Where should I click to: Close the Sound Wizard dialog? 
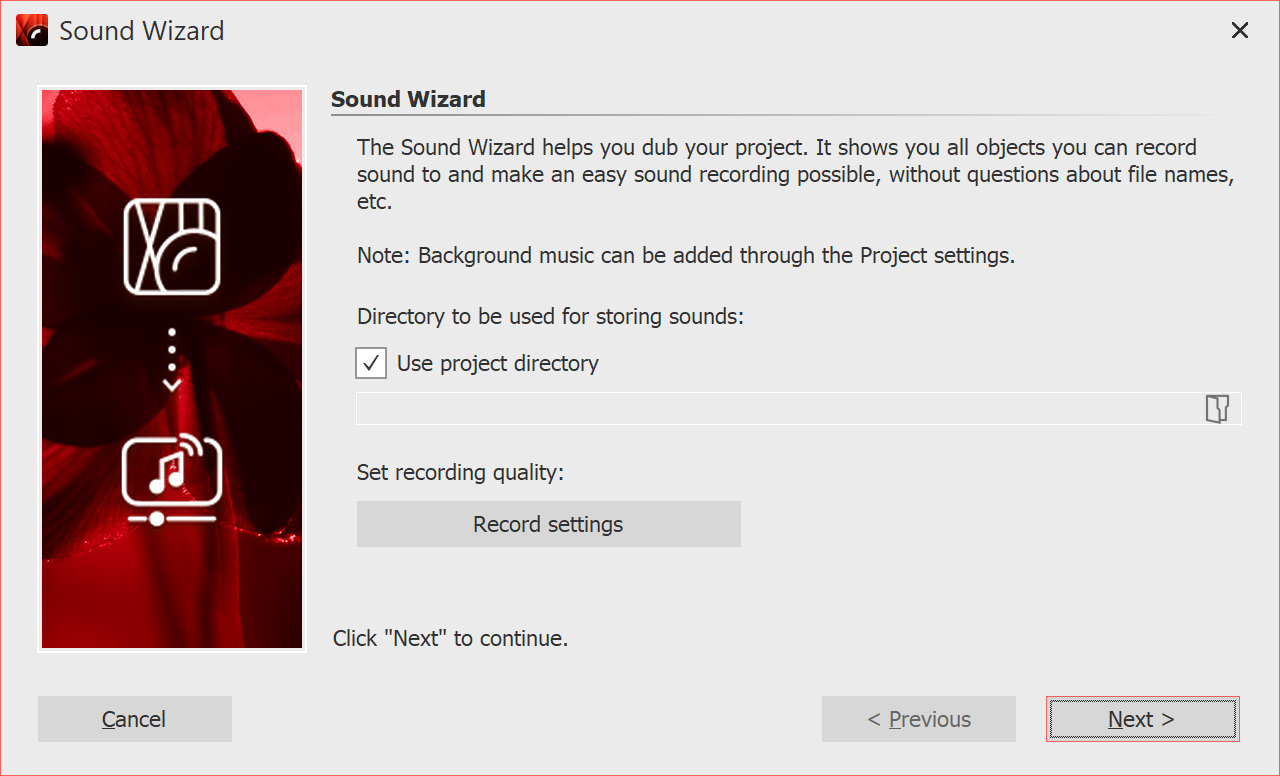[x=1240, y=30]
